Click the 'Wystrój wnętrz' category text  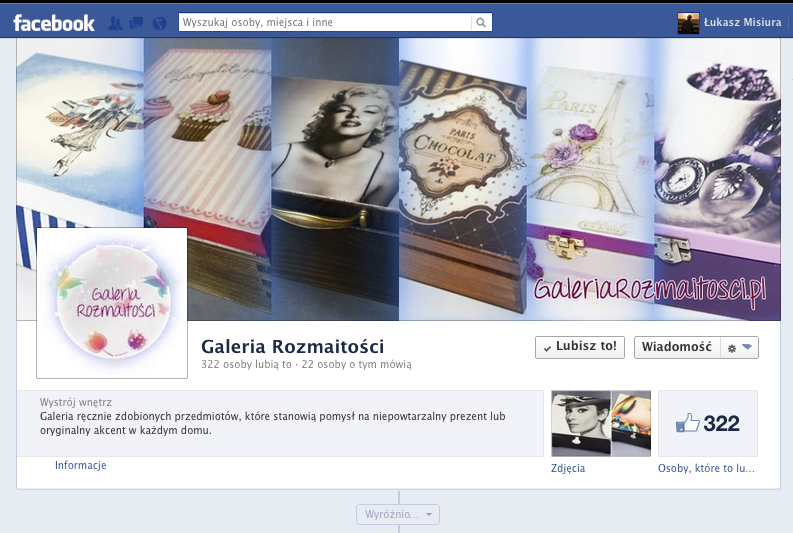(76, 403)
